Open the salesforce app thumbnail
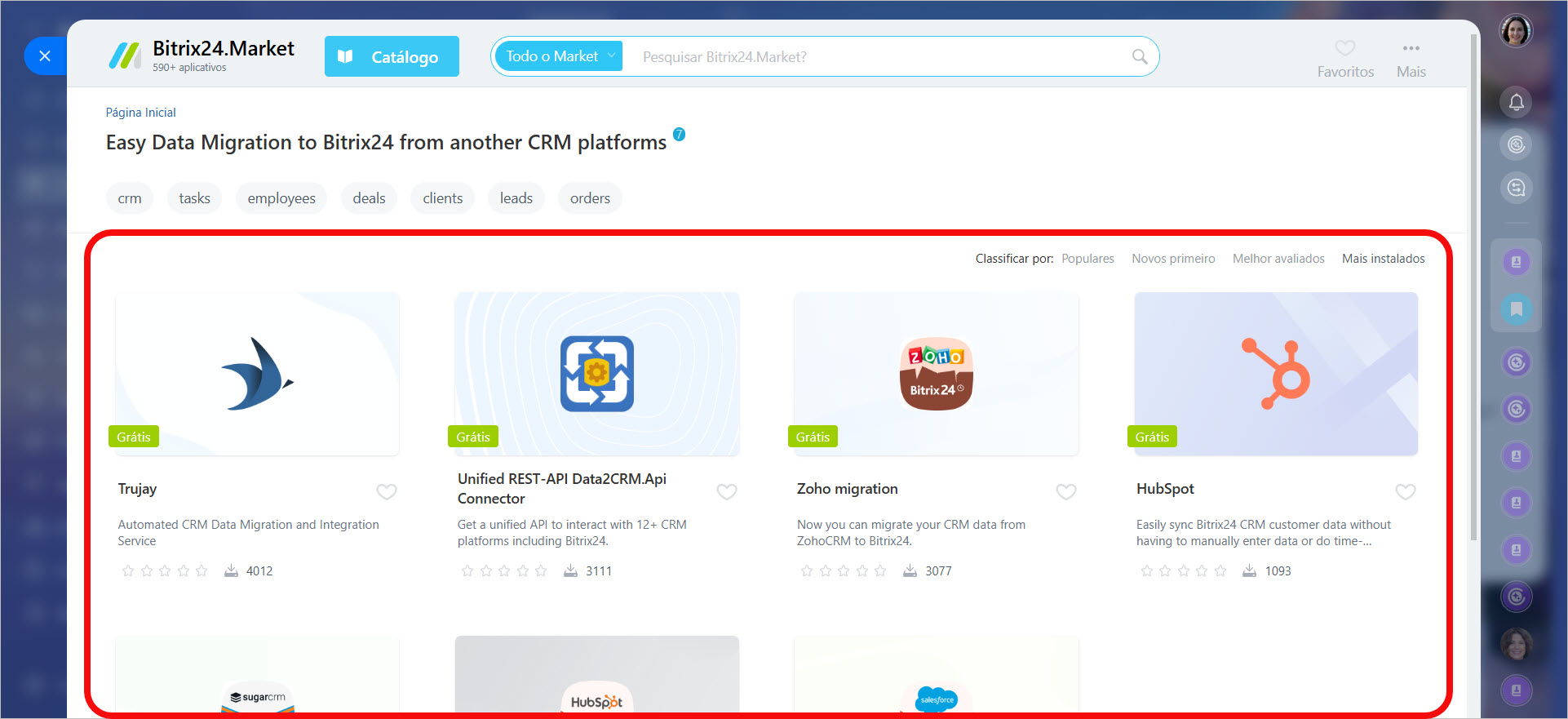The height and width of the screenshot is (719, 1568). (937, 675)
